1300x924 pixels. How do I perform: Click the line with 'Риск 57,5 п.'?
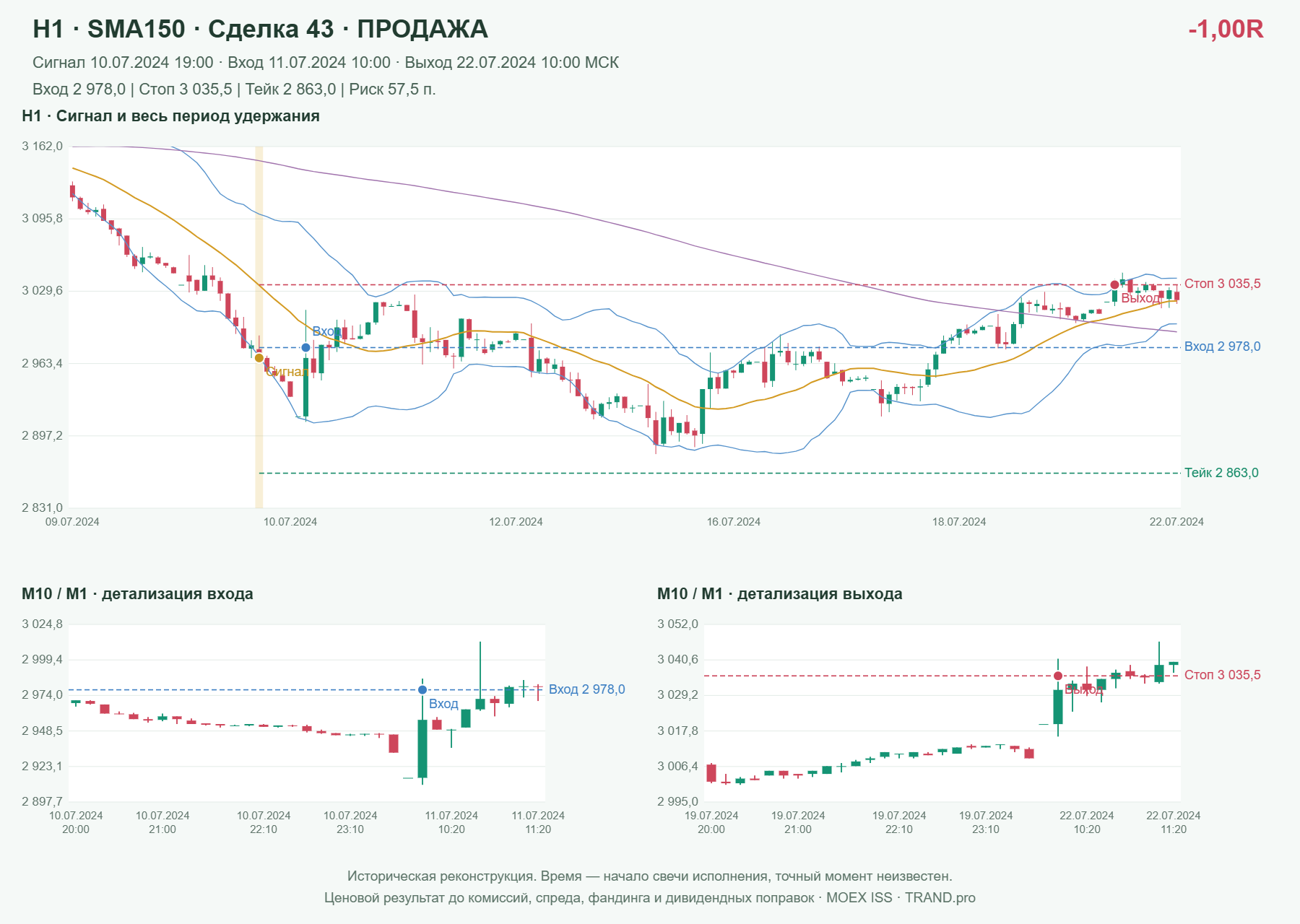(x=234, y=90)
